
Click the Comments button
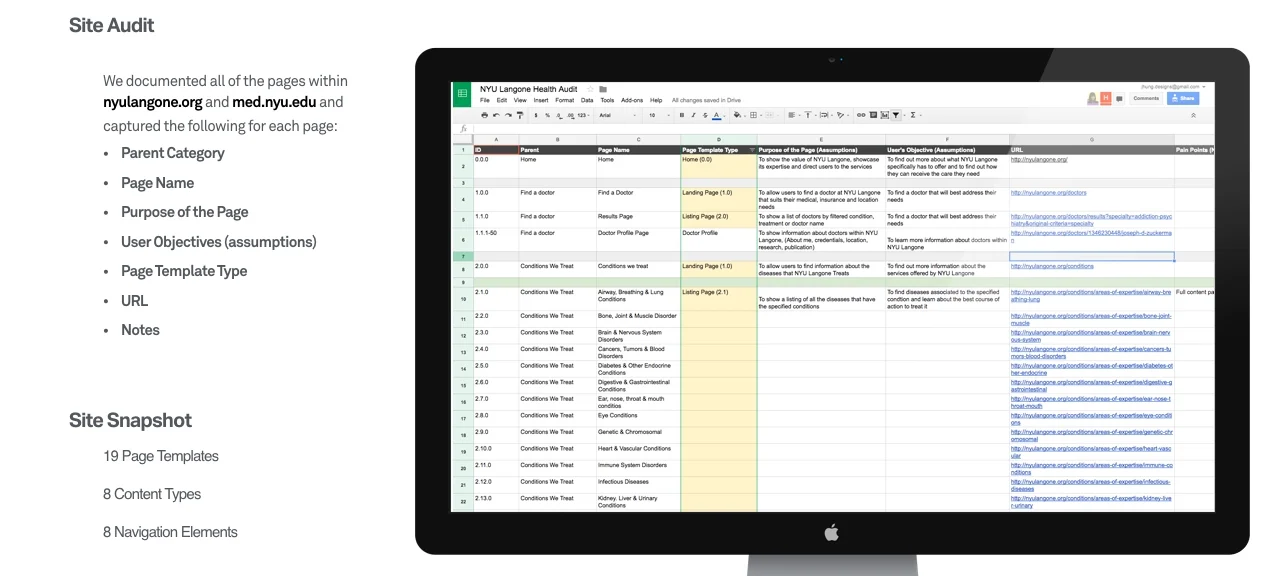1146,98
